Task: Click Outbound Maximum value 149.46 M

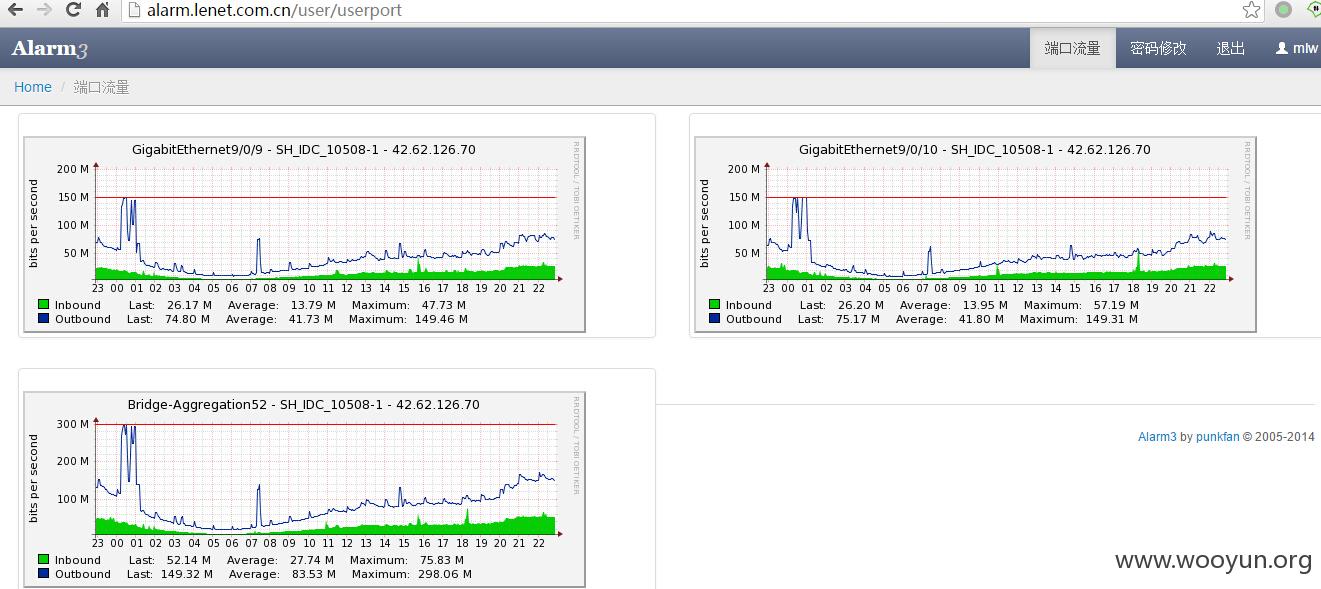Action: pos(441,320)
